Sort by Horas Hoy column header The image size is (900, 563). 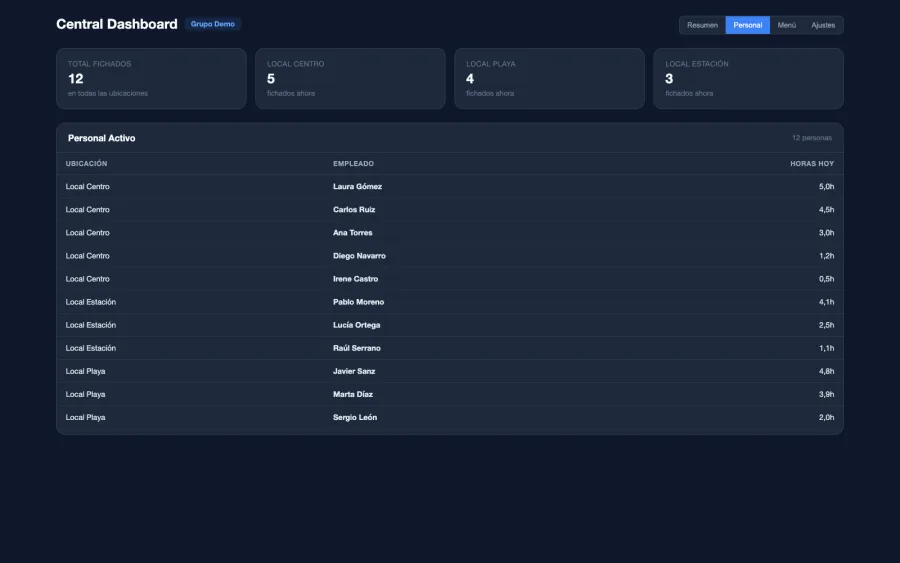click(812, 164)
